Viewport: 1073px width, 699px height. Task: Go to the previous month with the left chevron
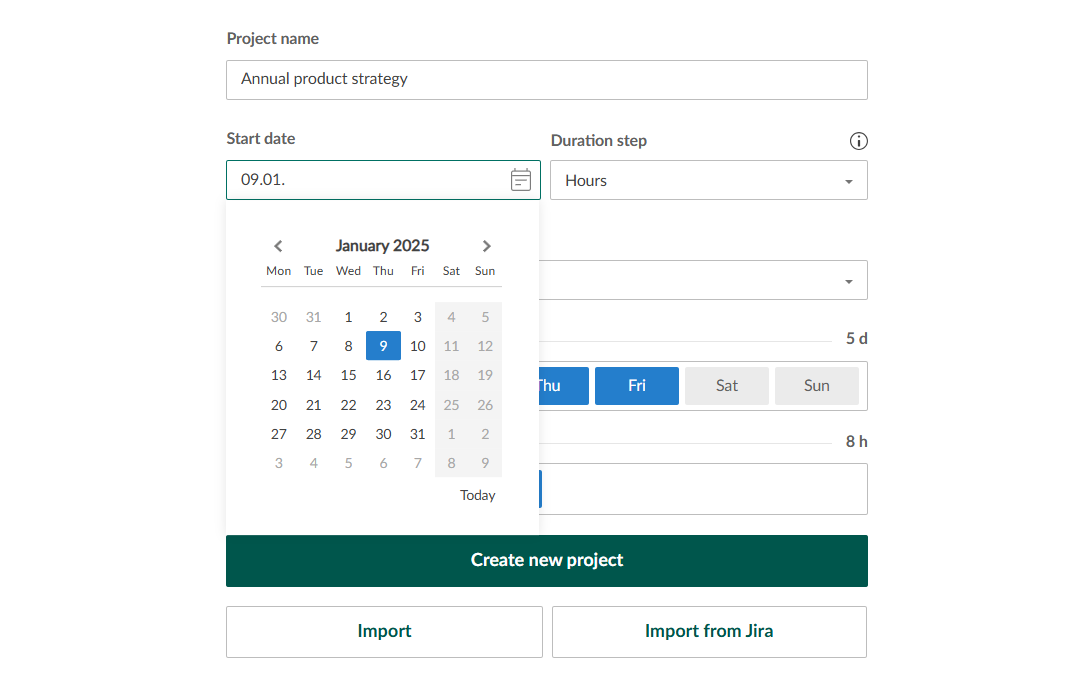(278, 245)
